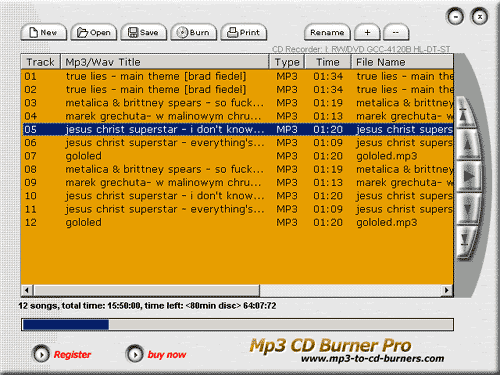Sort by the Type column header

click(287, 62)
